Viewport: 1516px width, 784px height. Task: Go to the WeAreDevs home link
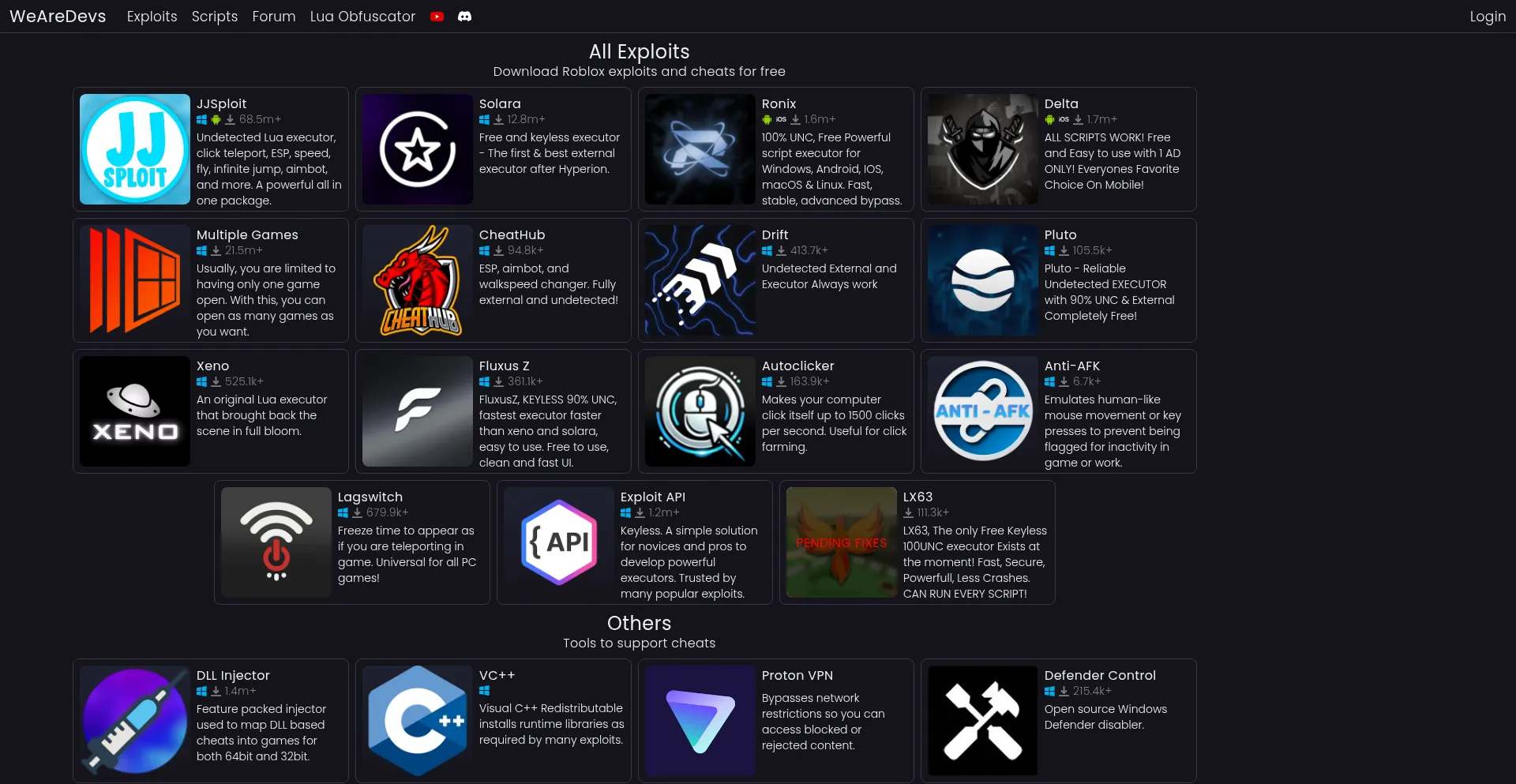[58, 17]
